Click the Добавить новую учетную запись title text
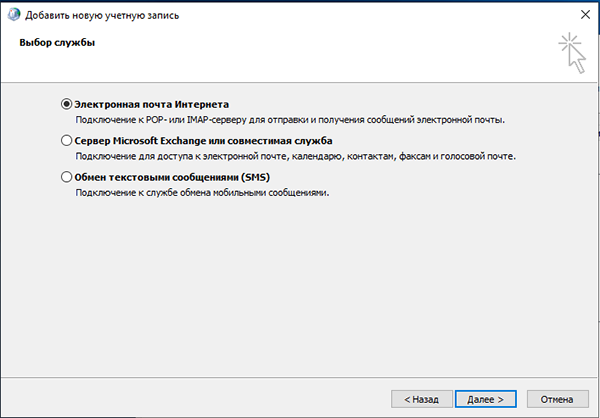 102,16
